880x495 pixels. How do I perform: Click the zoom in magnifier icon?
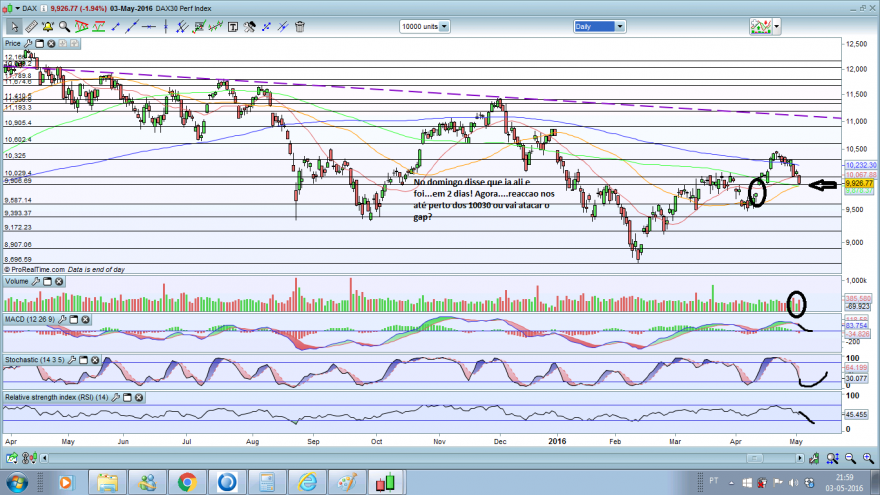[x=868, y=459]
